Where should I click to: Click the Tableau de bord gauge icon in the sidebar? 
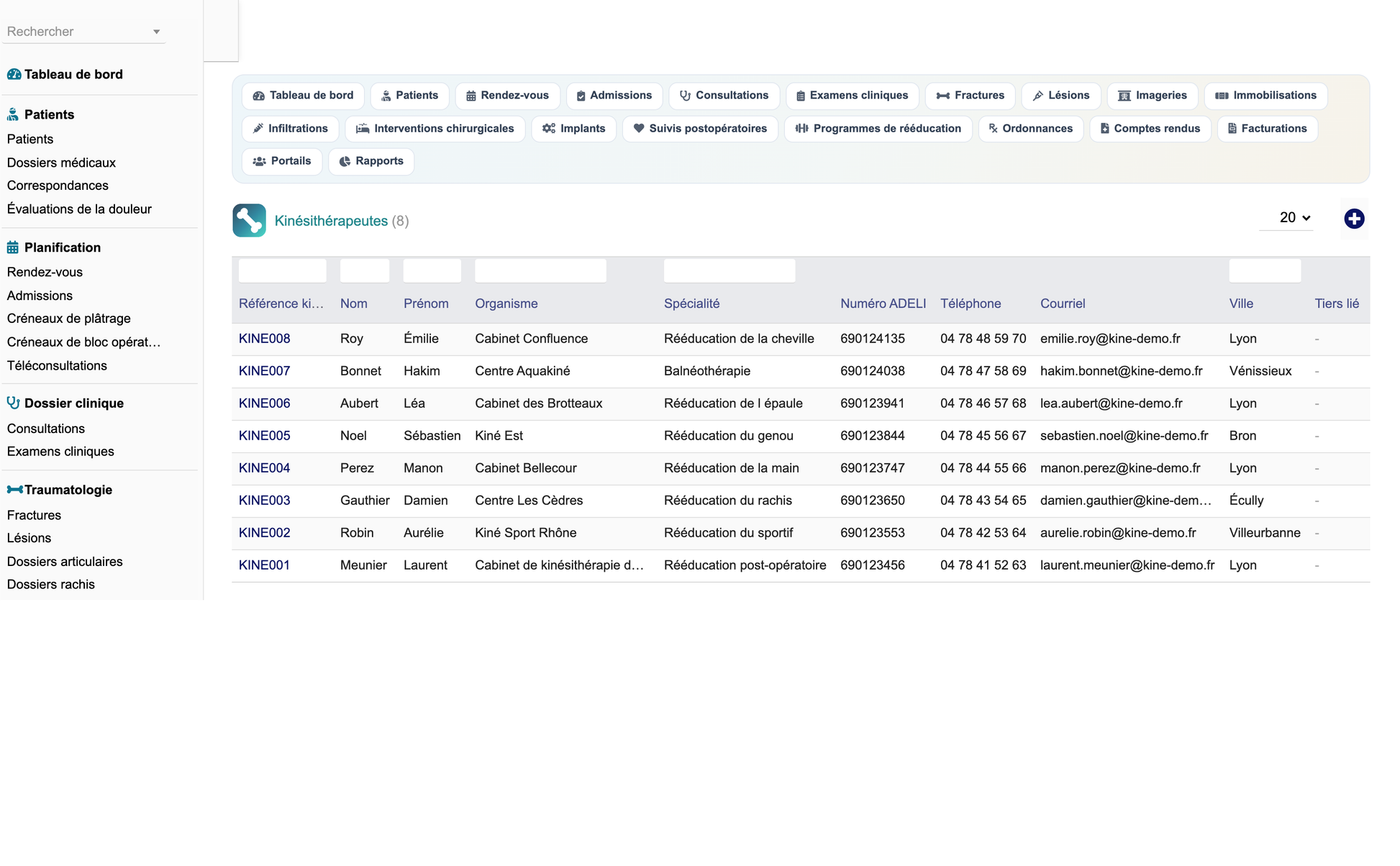14,74
